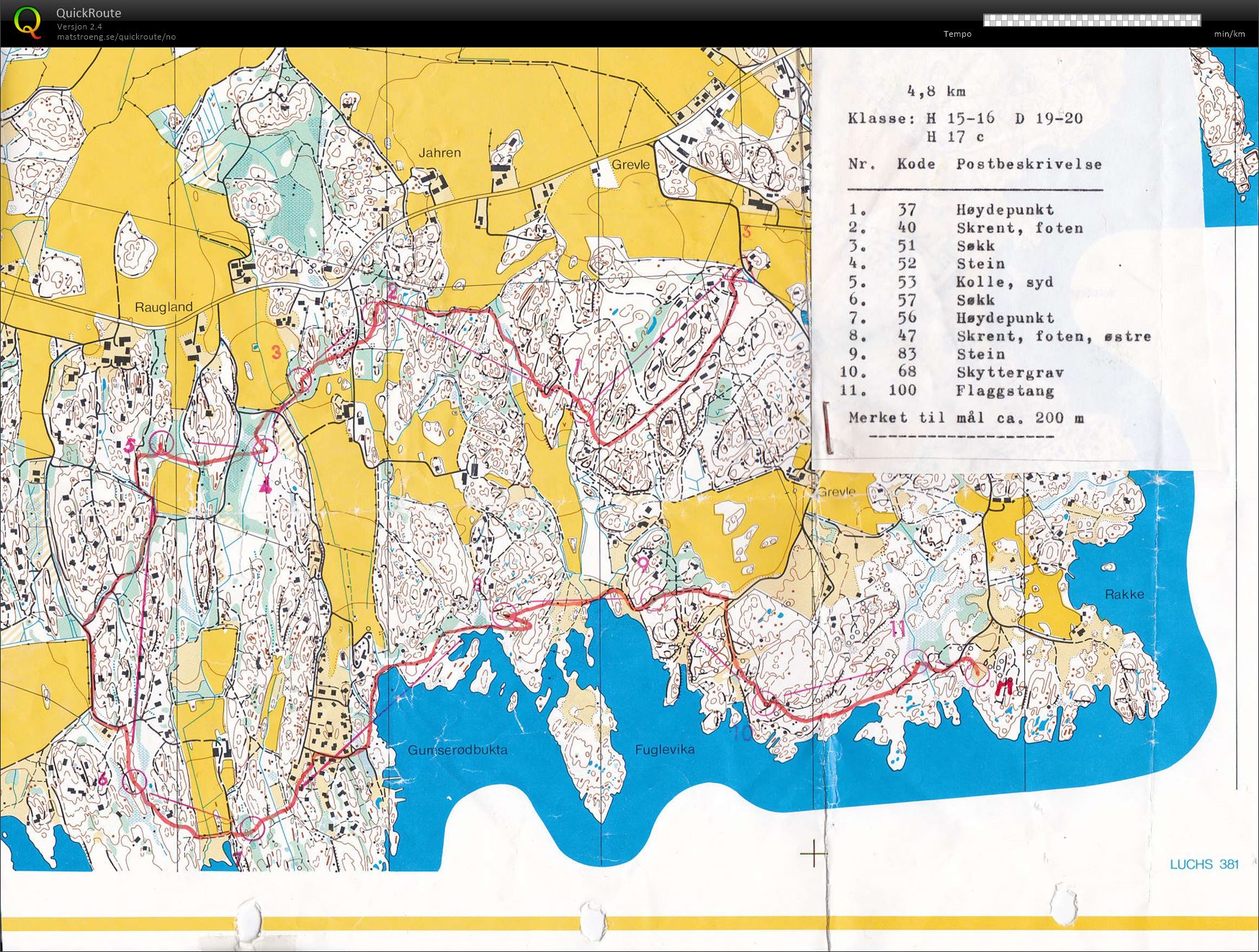Image resolution: width=1259 pixels, height=952 pixels.
Task: Click control row 6 '57 Søkk'
Action: (x=921, y=300)
